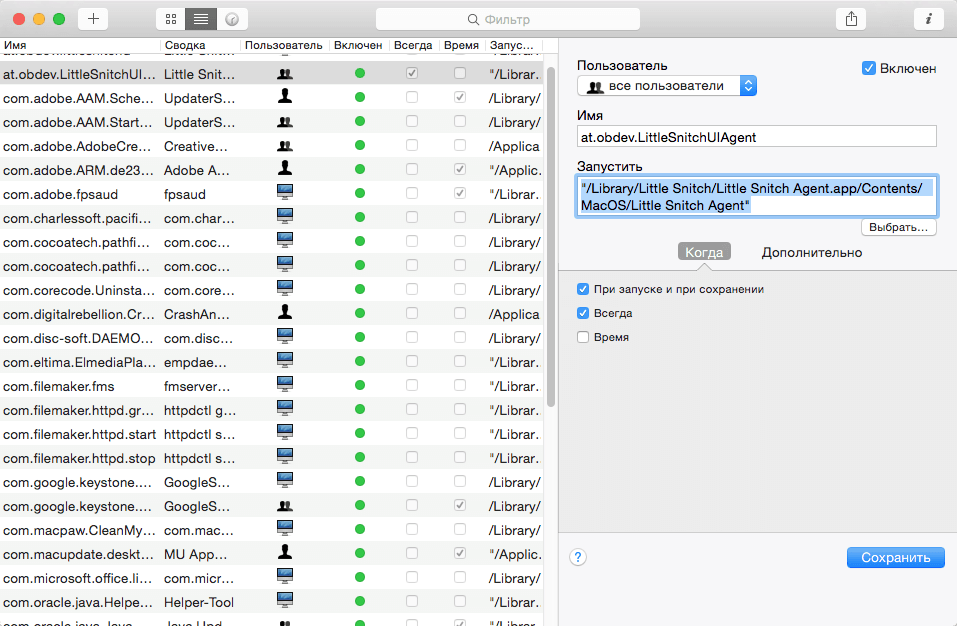Viewport: 957px width, 626px height.
Task: Open the clock view icon in toolbar
Action: (x=232, y=20)
